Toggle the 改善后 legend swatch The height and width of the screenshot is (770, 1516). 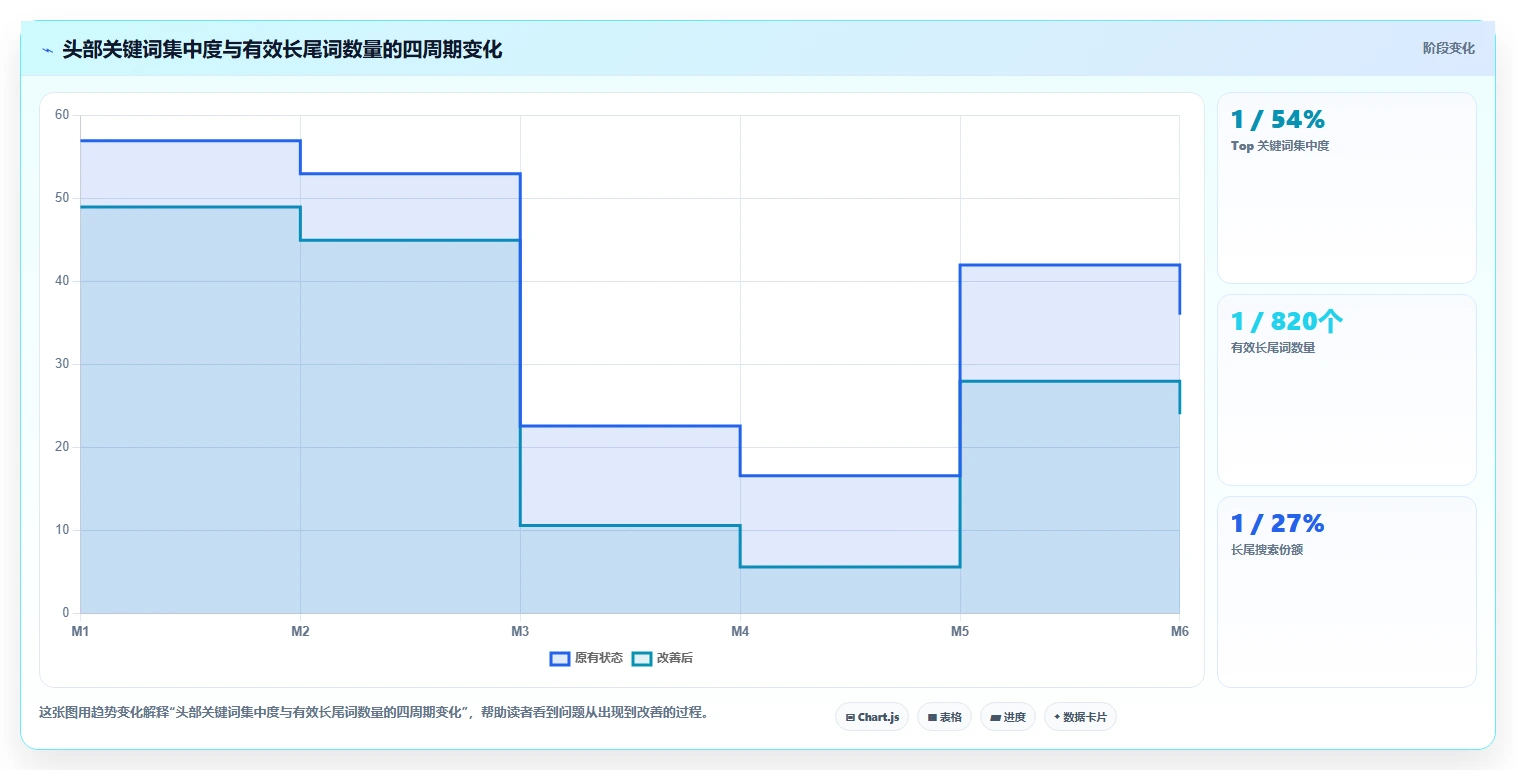click(x=642, y=658)
